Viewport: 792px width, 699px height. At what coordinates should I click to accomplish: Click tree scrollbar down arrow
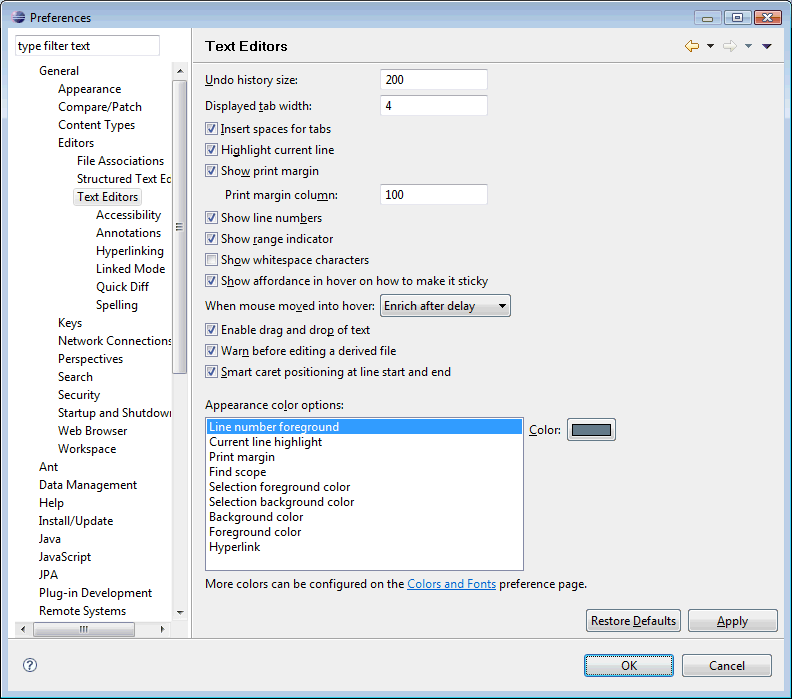tap(180, 612)
